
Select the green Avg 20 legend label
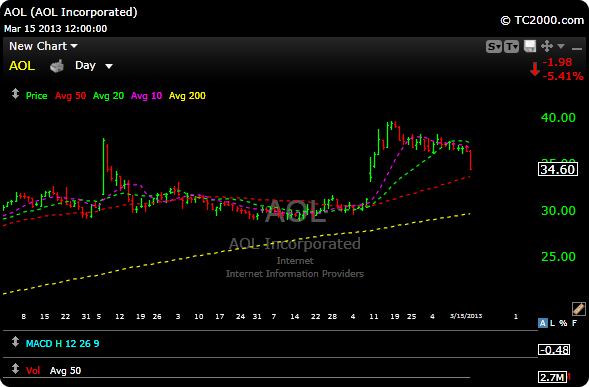coord(108,96)
